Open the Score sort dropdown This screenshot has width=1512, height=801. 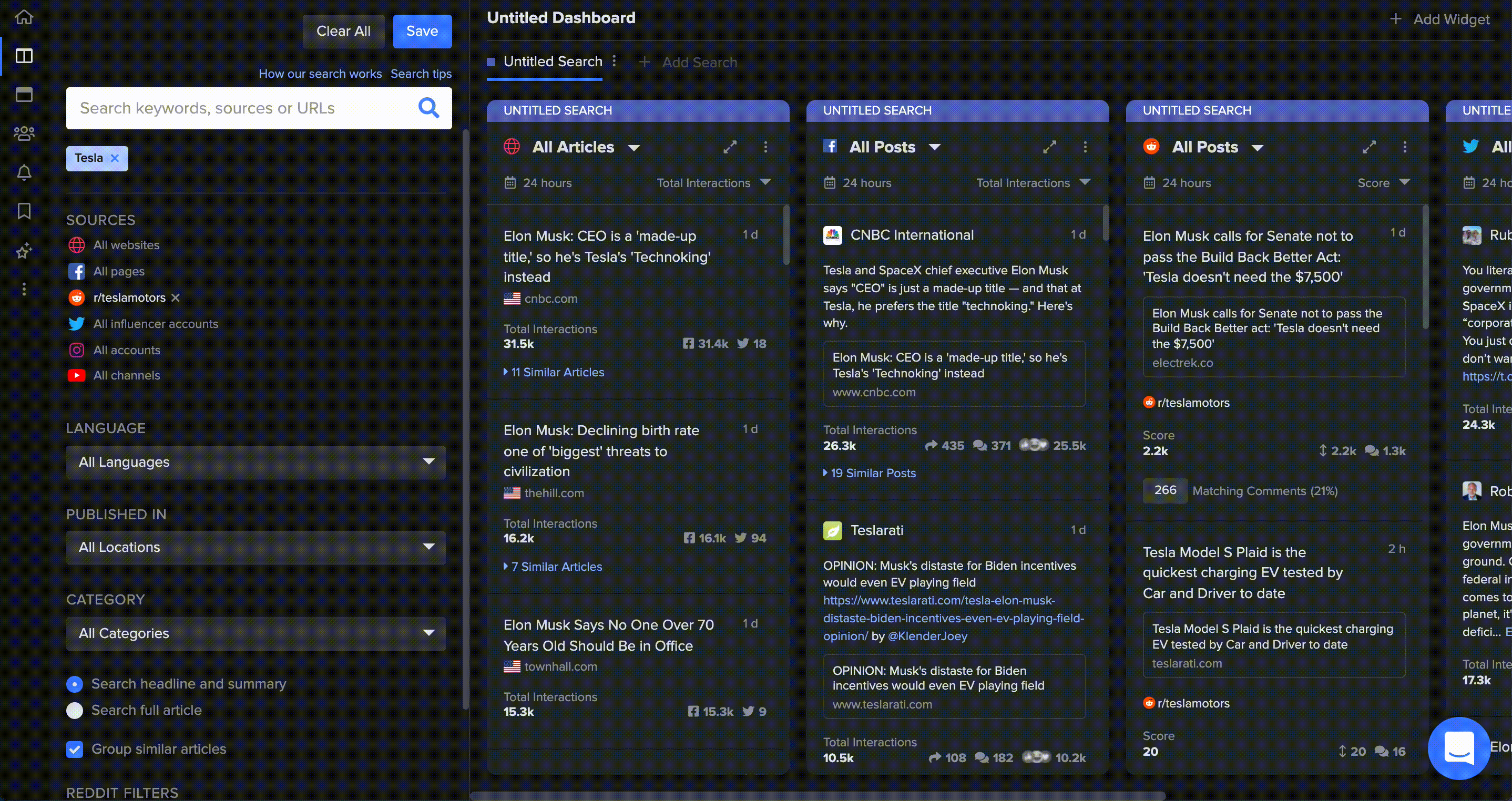pyautogui.click(x=1383, y=182)
